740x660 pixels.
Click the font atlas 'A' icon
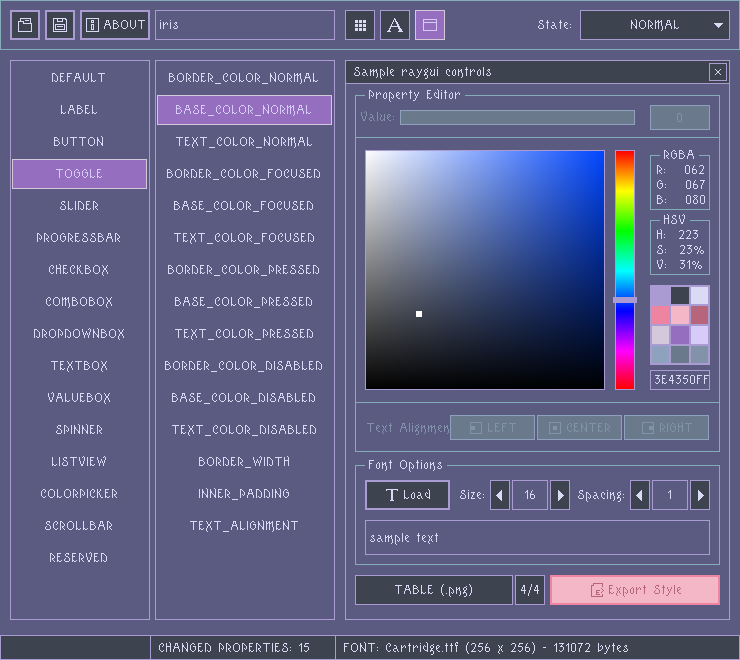coord(395,25)
